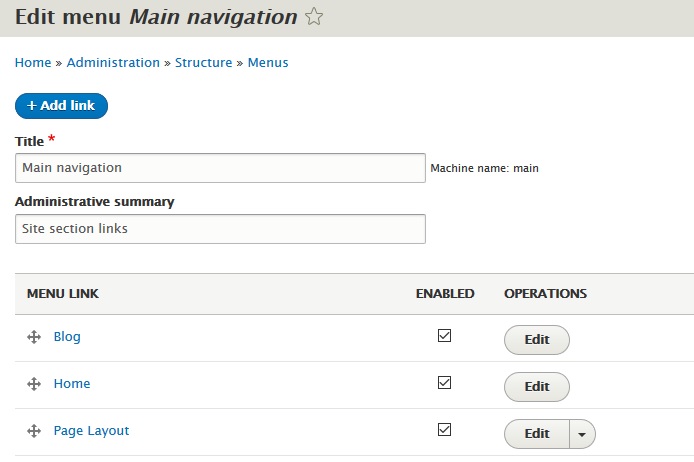Click the Administrative summary input field

221,229
